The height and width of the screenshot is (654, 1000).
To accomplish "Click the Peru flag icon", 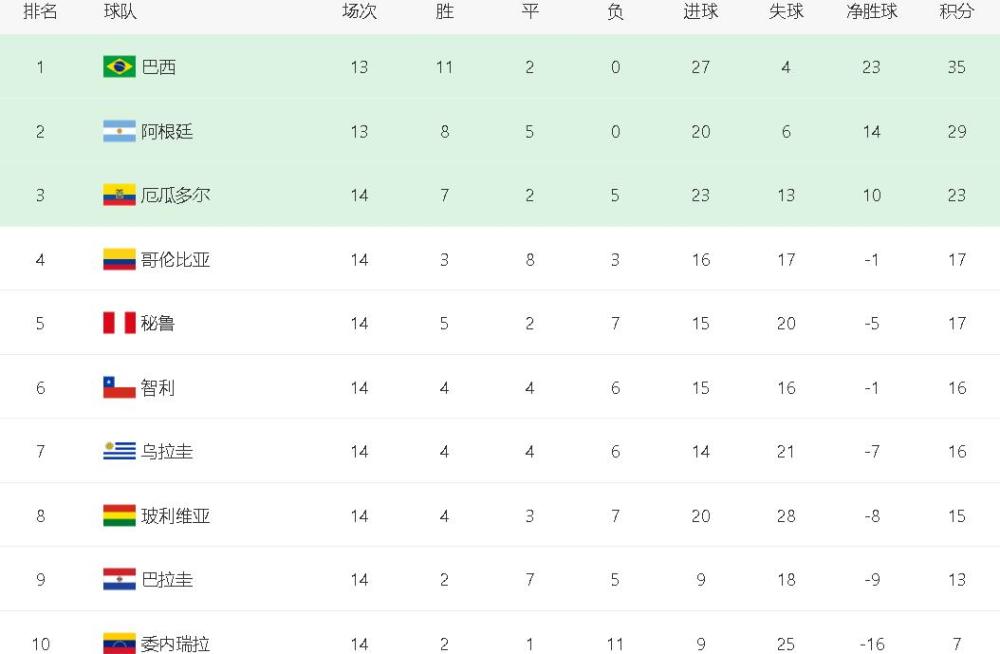I will pyautogui.click(x=119, y=323).
